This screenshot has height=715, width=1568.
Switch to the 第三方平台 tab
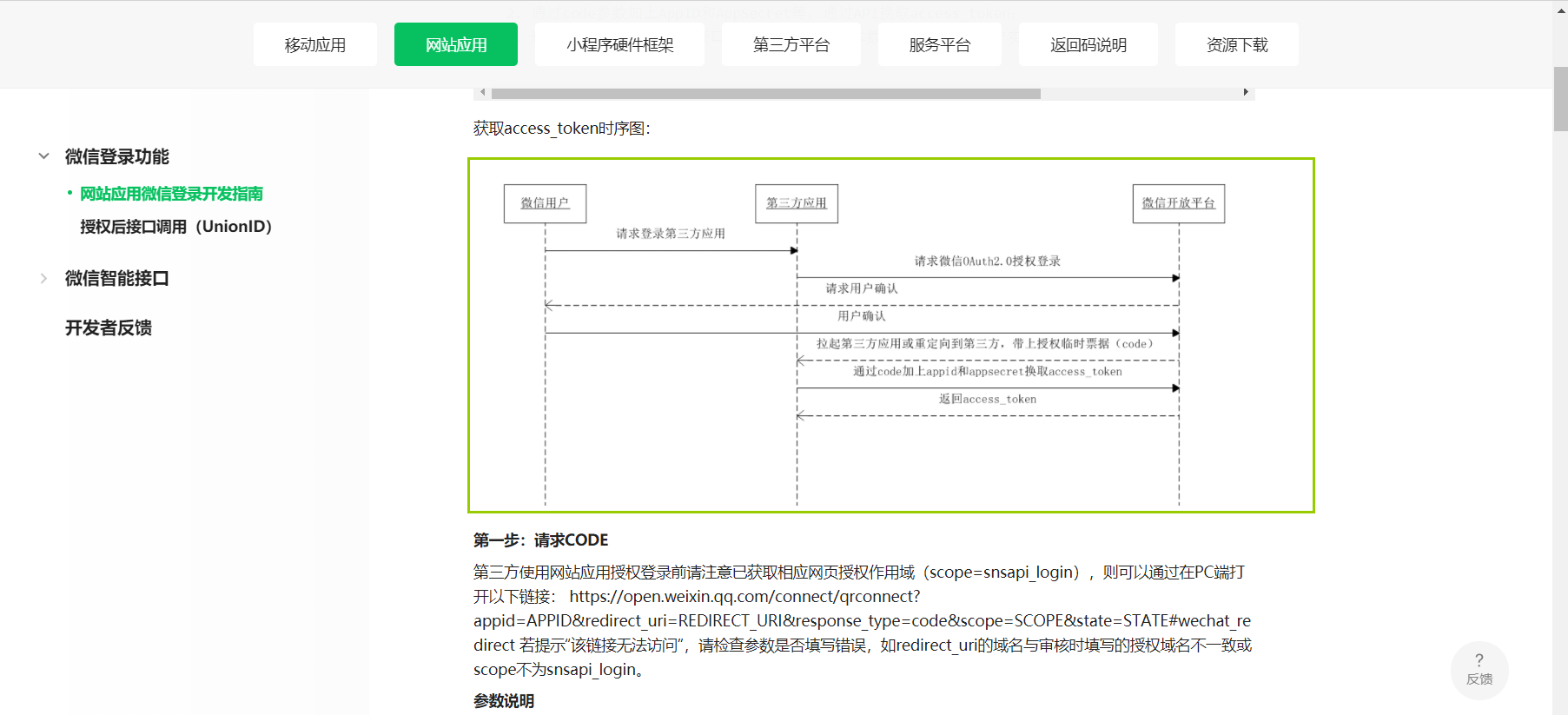tap(791, 44)
